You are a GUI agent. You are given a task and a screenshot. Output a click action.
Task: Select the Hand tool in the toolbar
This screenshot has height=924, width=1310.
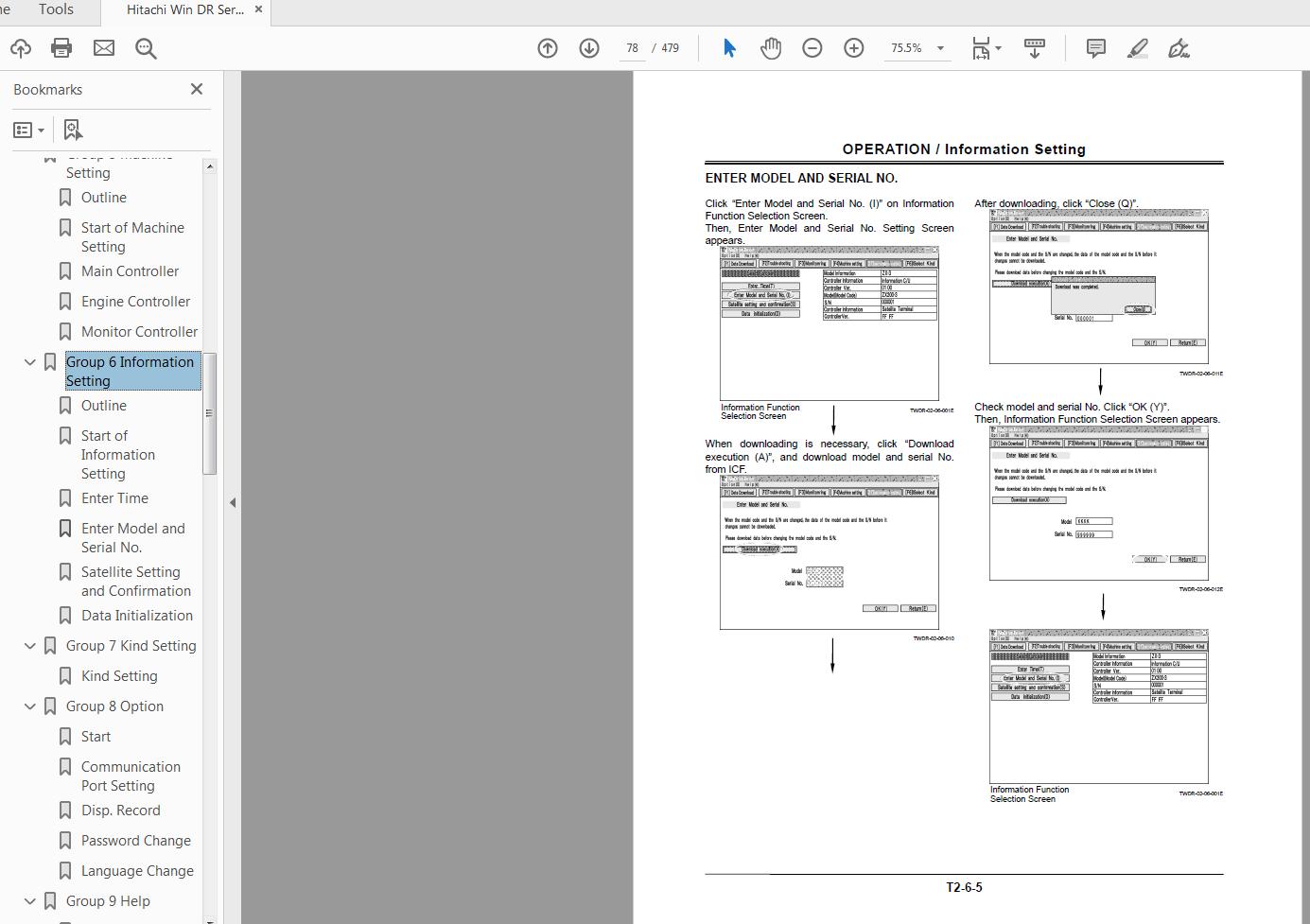point(771,47)
